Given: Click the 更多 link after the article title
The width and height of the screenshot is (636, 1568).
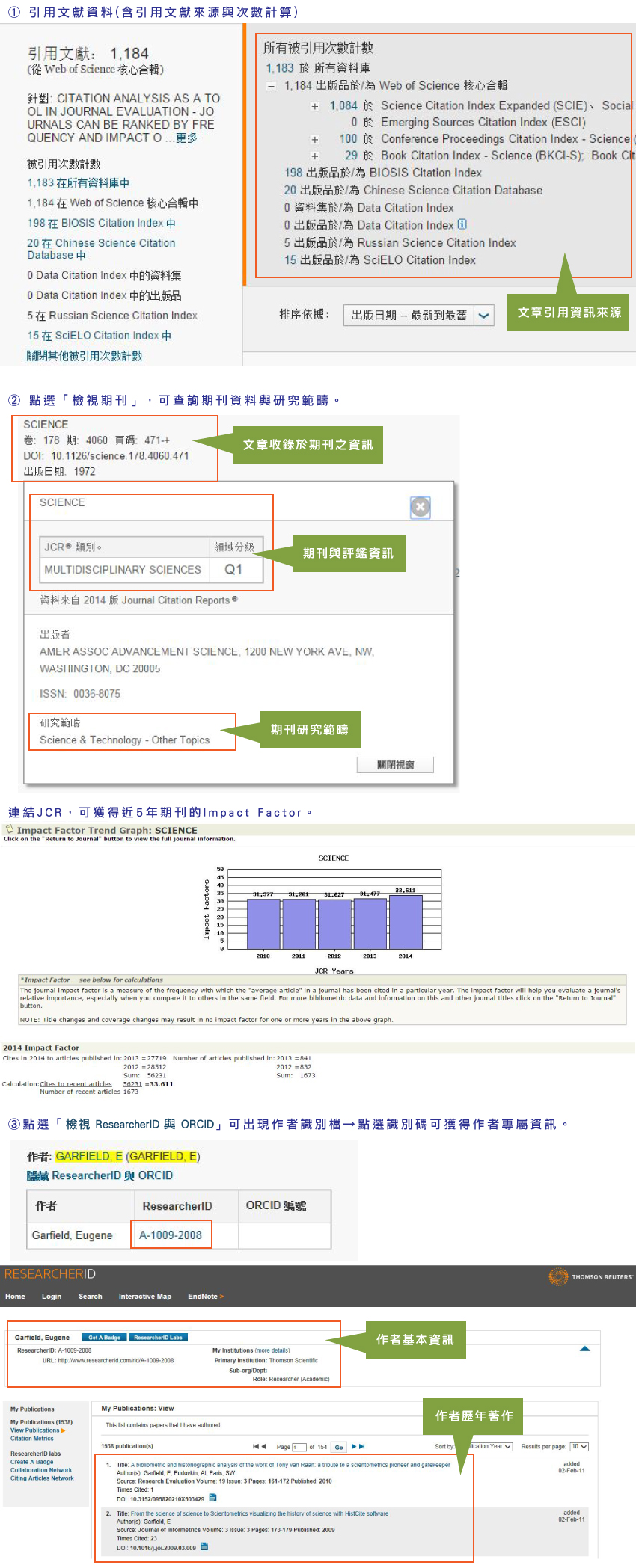Looking at the screenshot, I should point(187,138).
